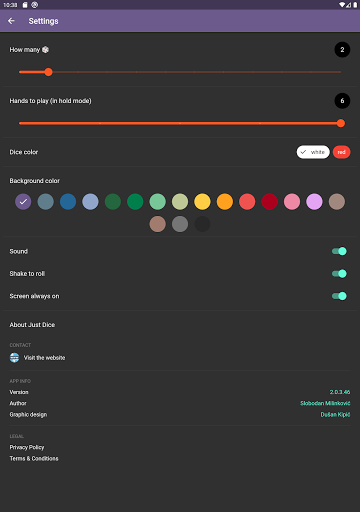
Task: Select the dark red background color
Action: [x=269, y=202]
